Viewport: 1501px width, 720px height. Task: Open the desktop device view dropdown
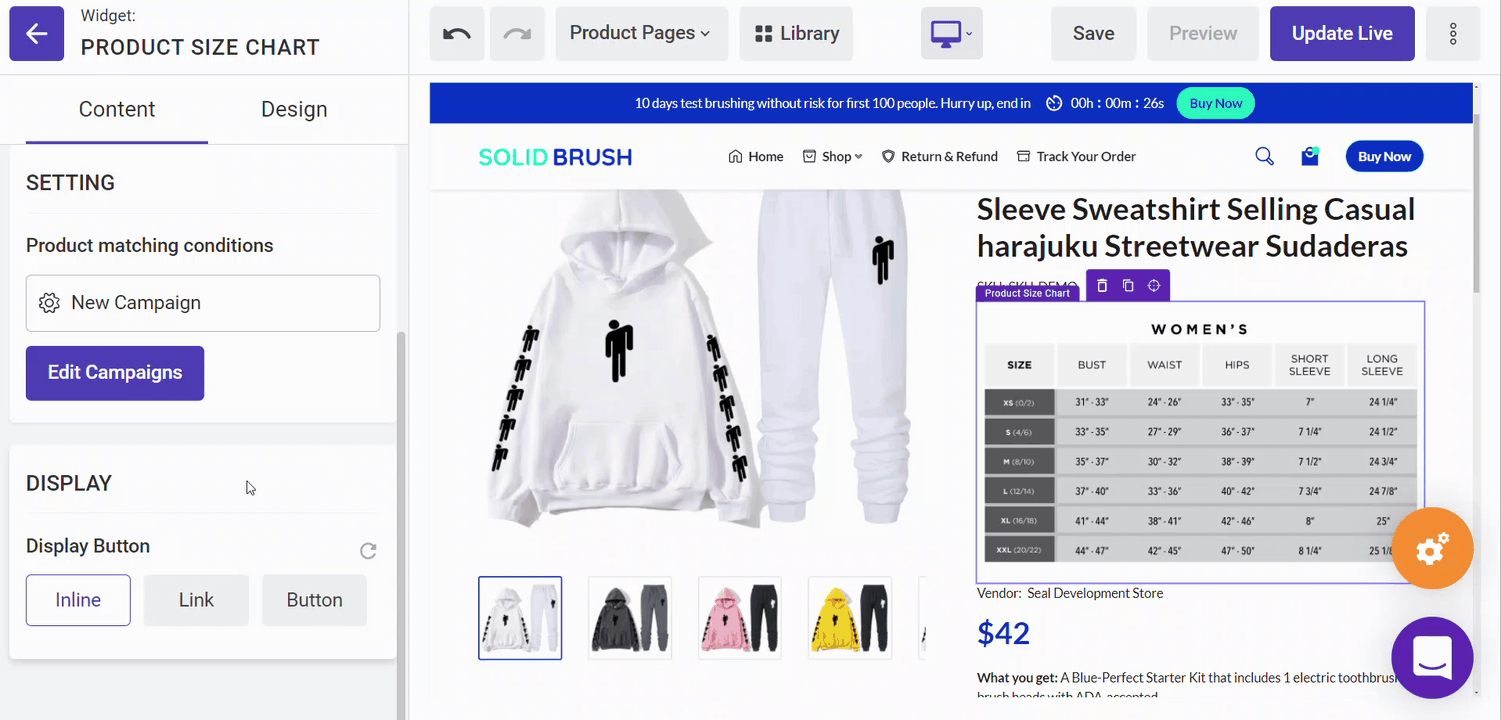(x=952, y=33)
